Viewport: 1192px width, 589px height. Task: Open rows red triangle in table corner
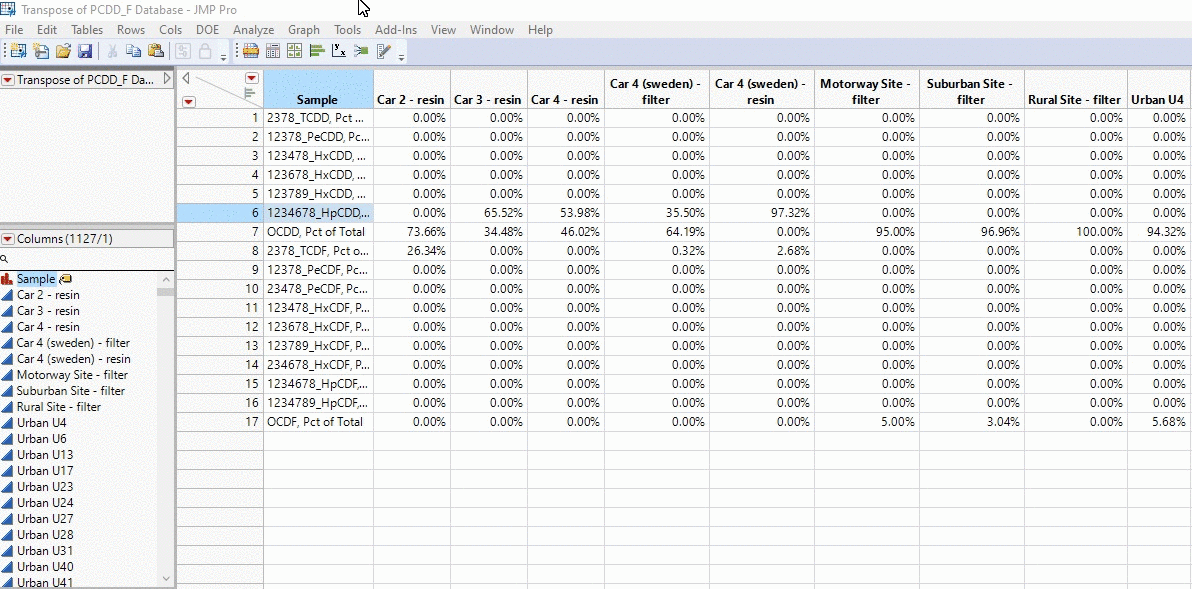tap(189, 102)
